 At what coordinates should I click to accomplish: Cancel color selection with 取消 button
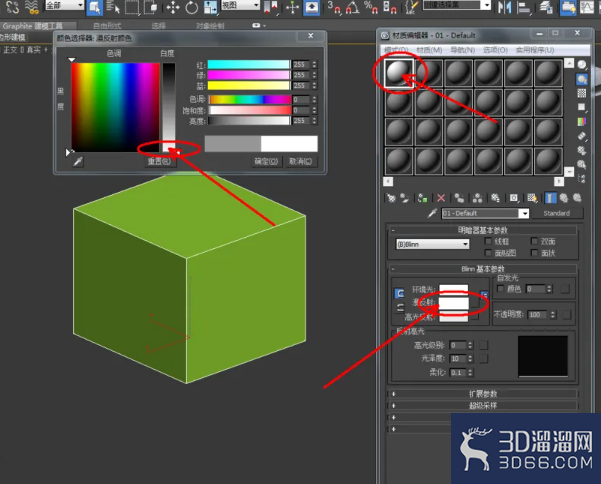click(x=300, y=161)
